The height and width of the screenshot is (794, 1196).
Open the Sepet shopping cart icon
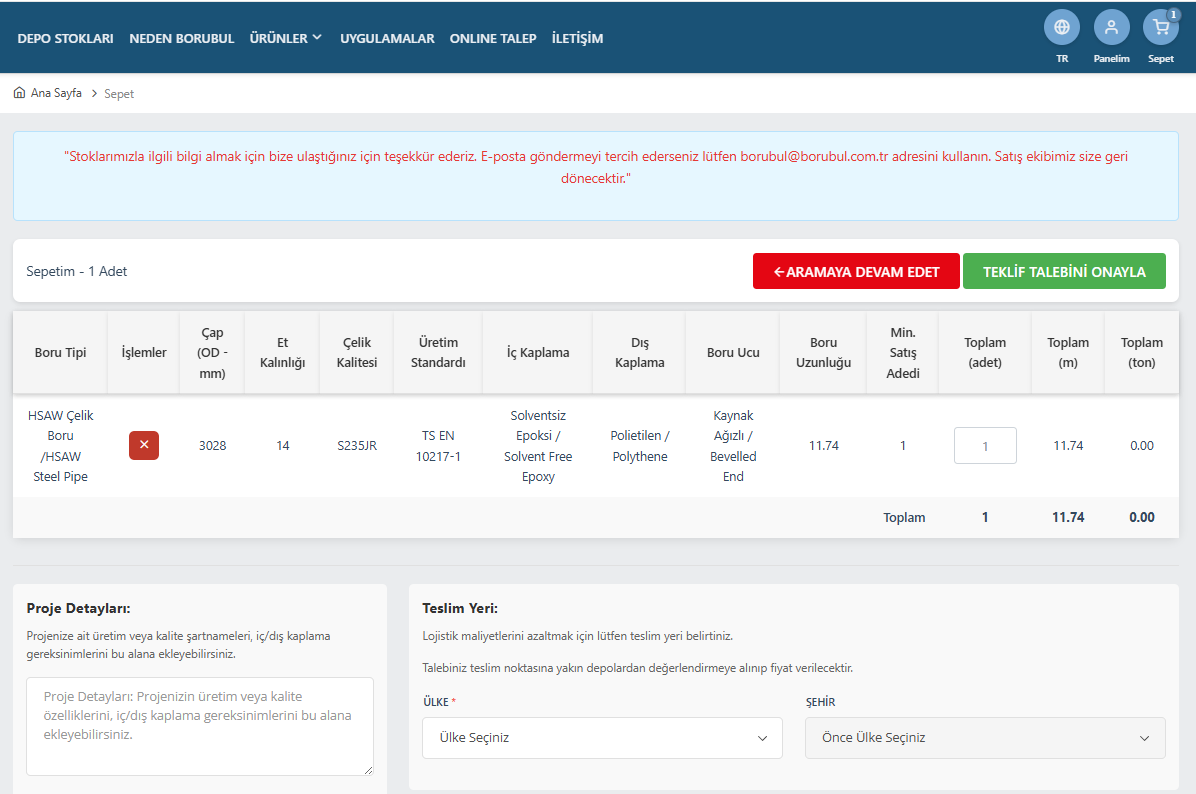click(1160, 27)
